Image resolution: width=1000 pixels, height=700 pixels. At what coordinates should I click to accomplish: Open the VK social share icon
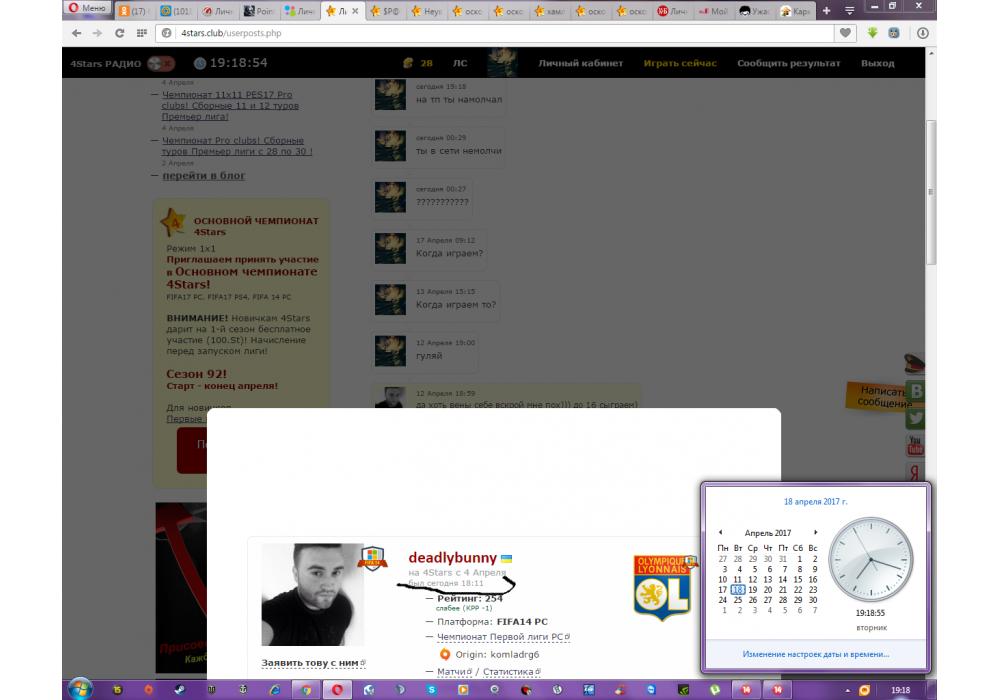point(914,392)
